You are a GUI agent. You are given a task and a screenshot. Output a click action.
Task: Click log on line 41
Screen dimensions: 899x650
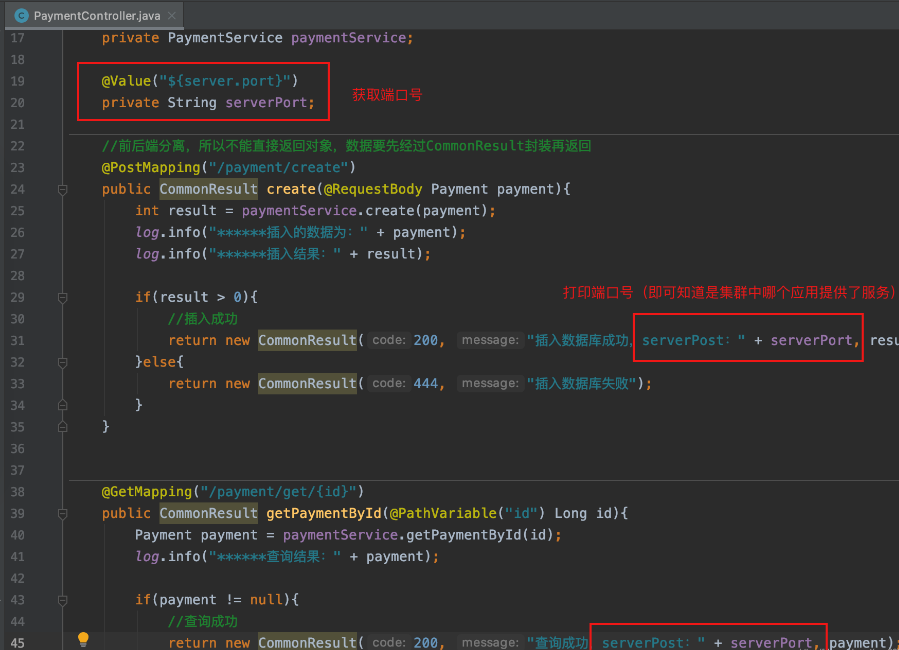coord(147,557)
